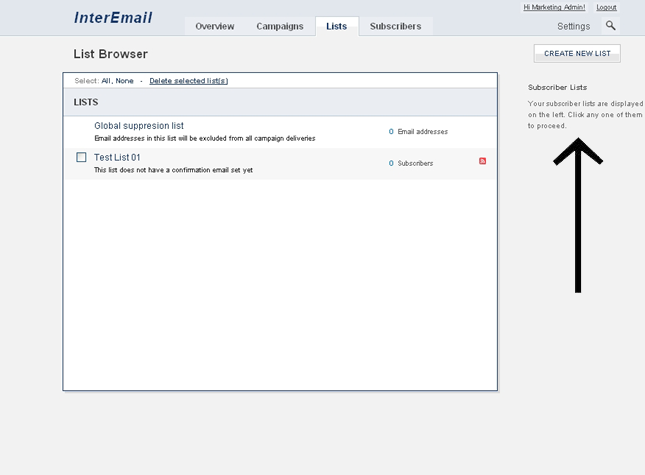Click the InterEmail logo

click(x=113, y=18)
